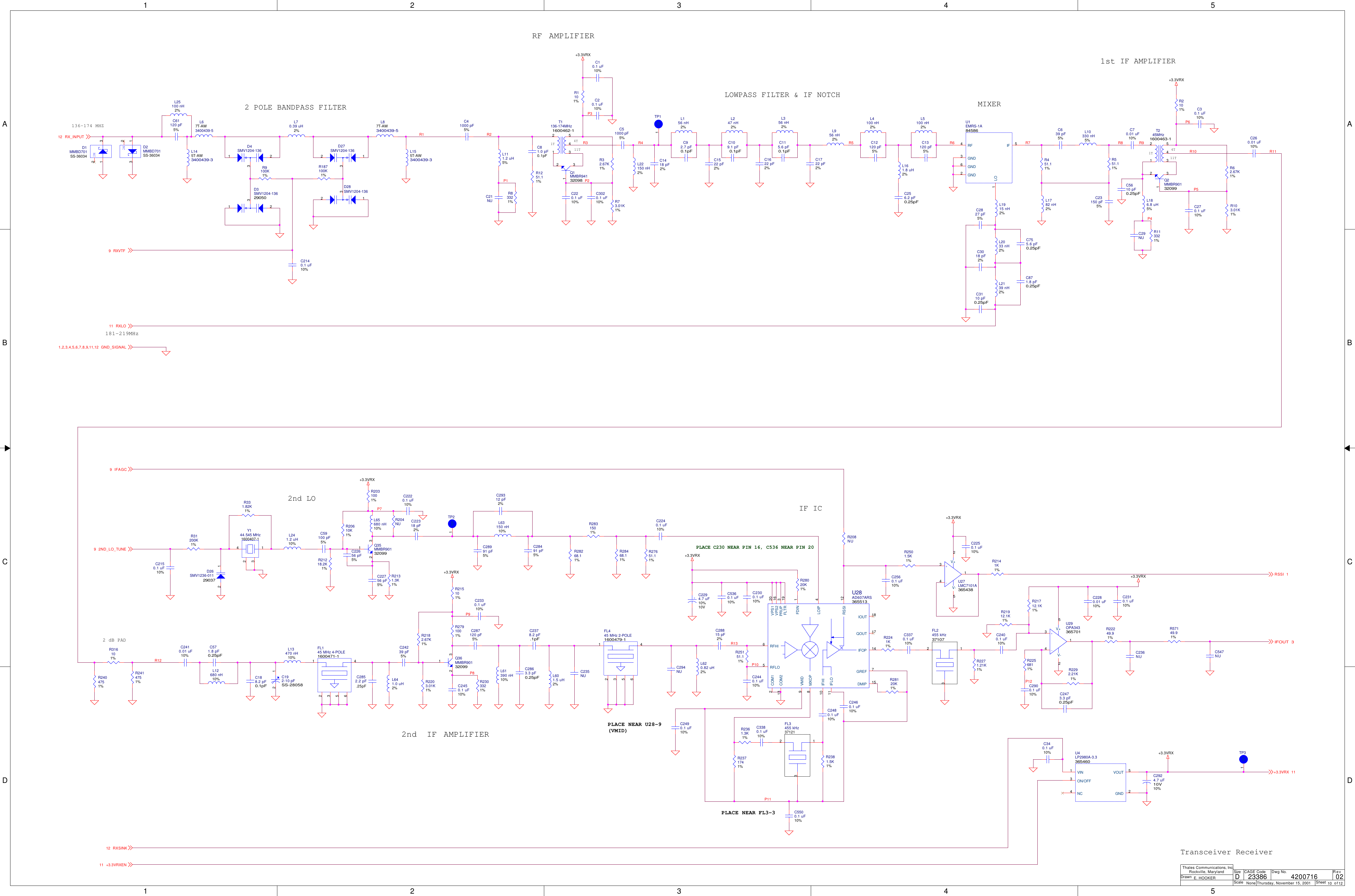The width and height of the screenshot is (1355, 896).
Task: Click the 2nd LO section title
Action: pyautogui.click(x=301, y=499)
